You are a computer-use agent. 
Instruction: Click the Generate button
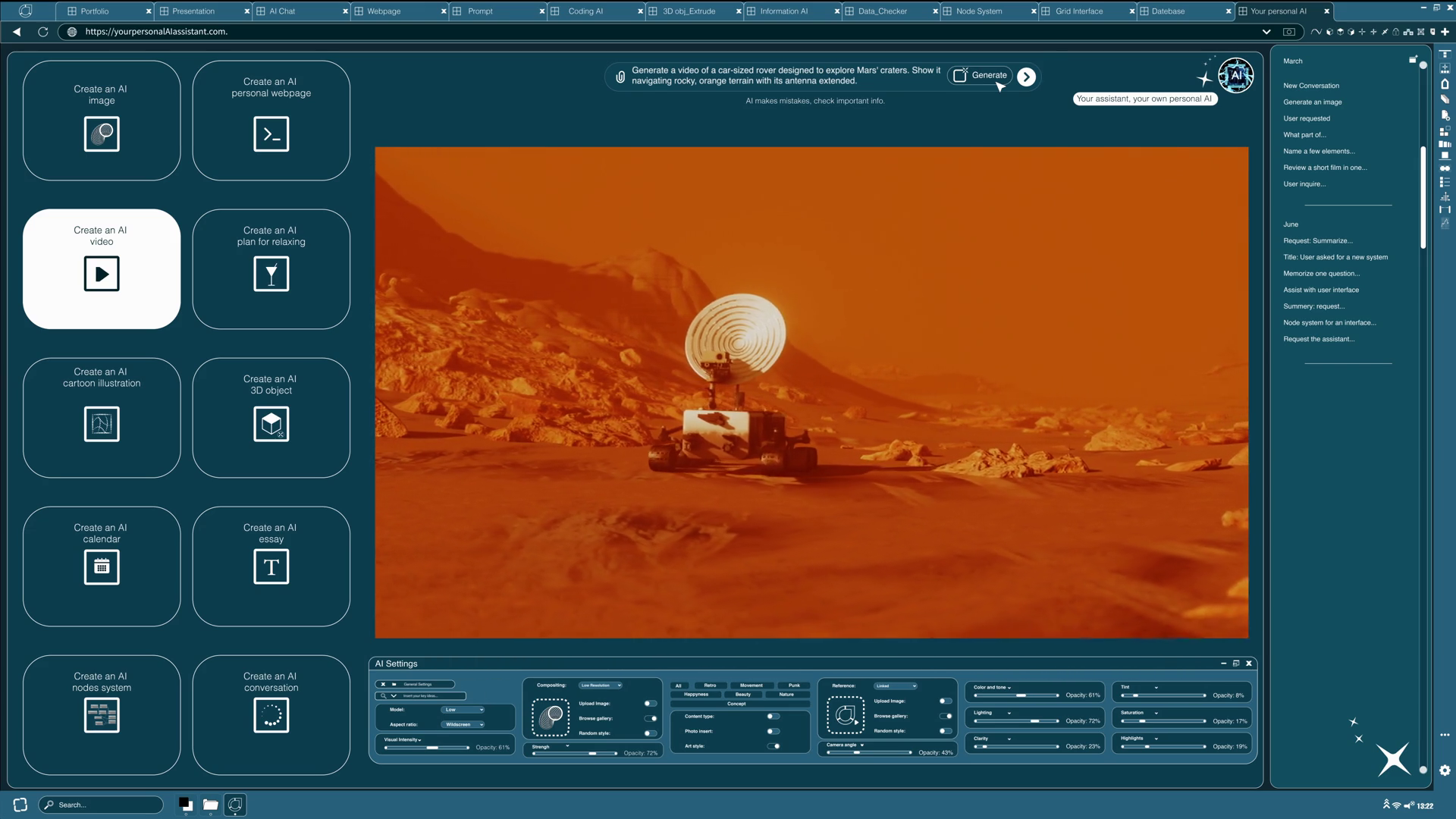click(x=980, y=75)
